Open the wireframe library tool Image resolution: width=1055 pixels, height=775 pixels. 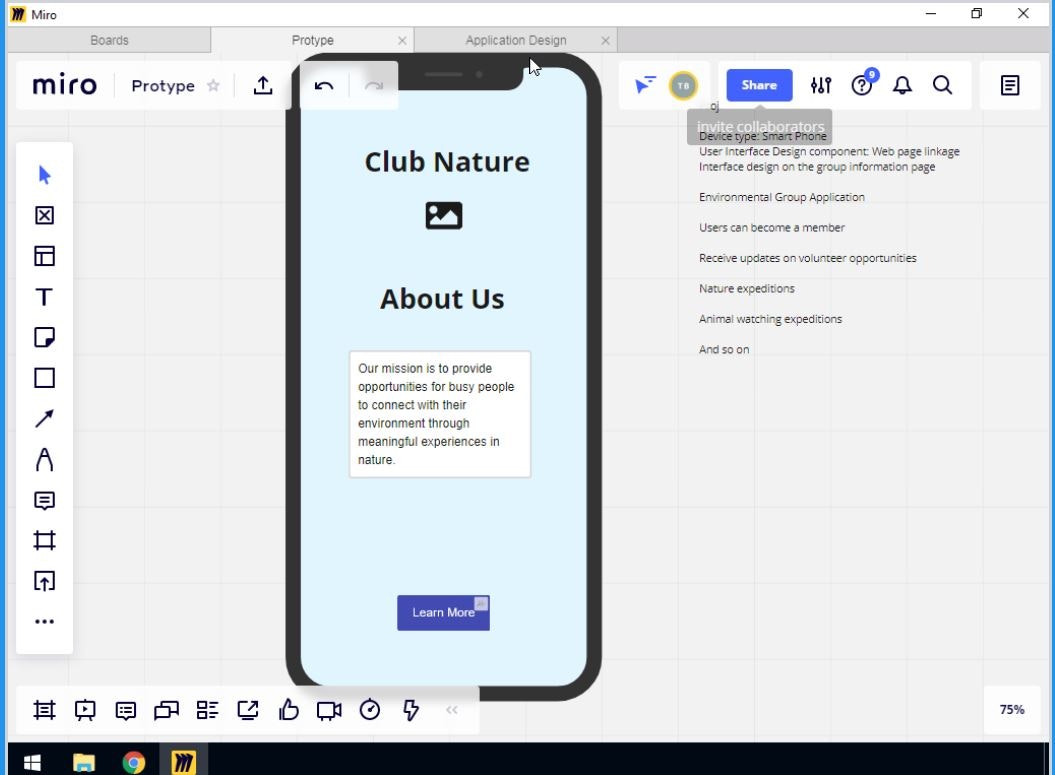(44, 215)
